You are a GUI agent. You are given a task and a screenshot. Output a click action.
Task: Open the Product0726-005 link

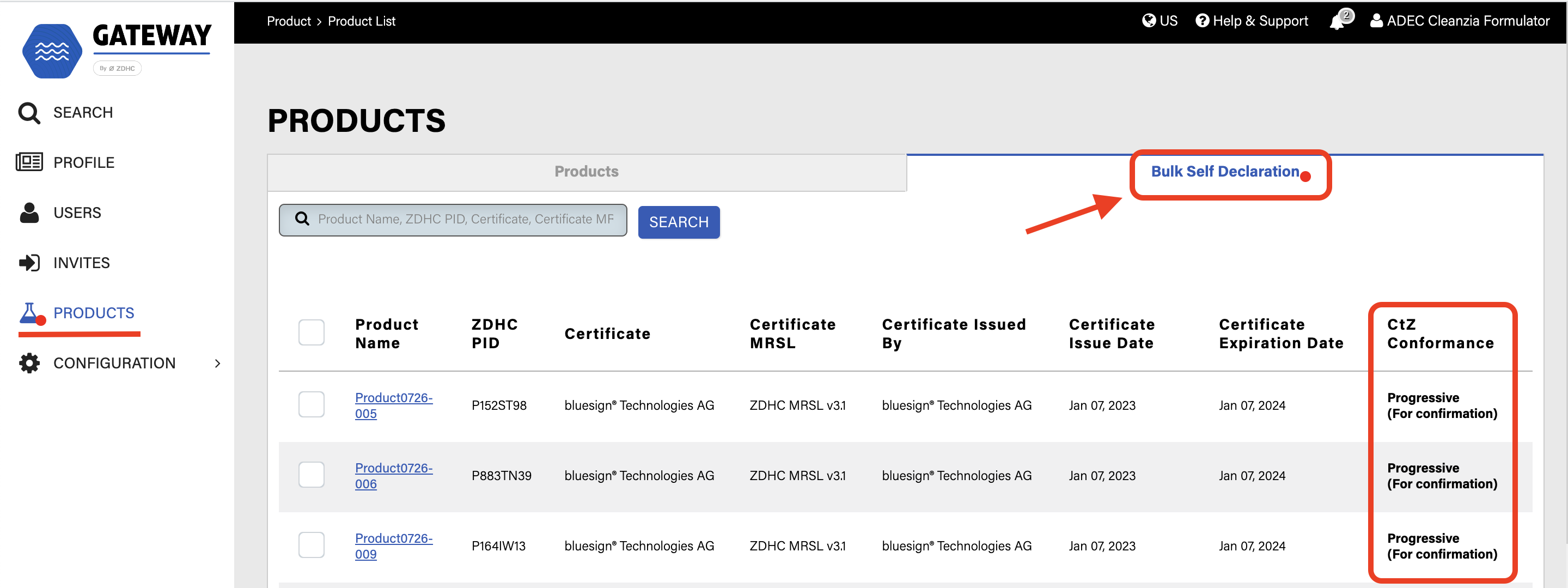pyautogui.click(x=394, y=405)
